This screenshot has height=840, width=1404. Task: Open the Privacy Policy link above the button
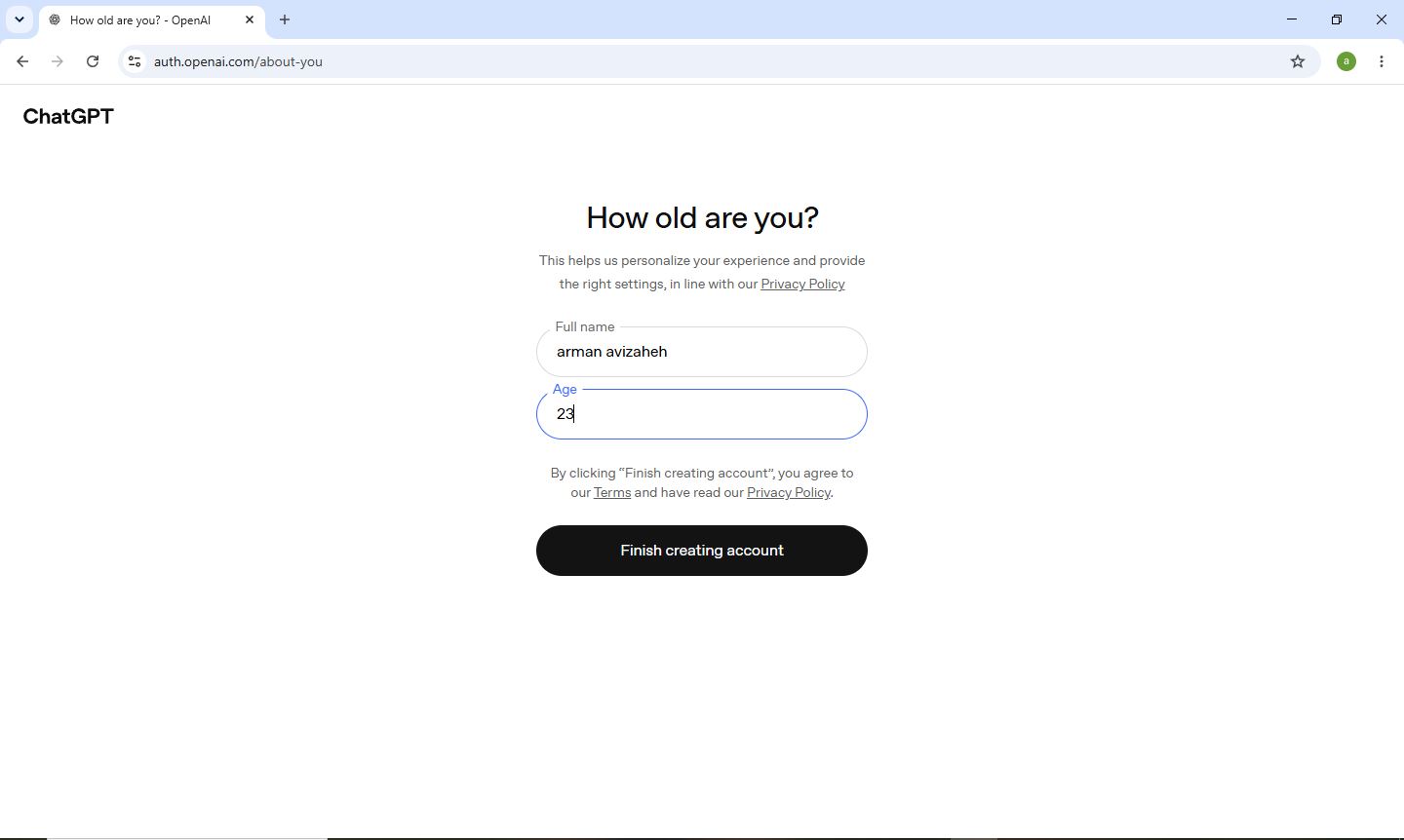coord(789,493)
